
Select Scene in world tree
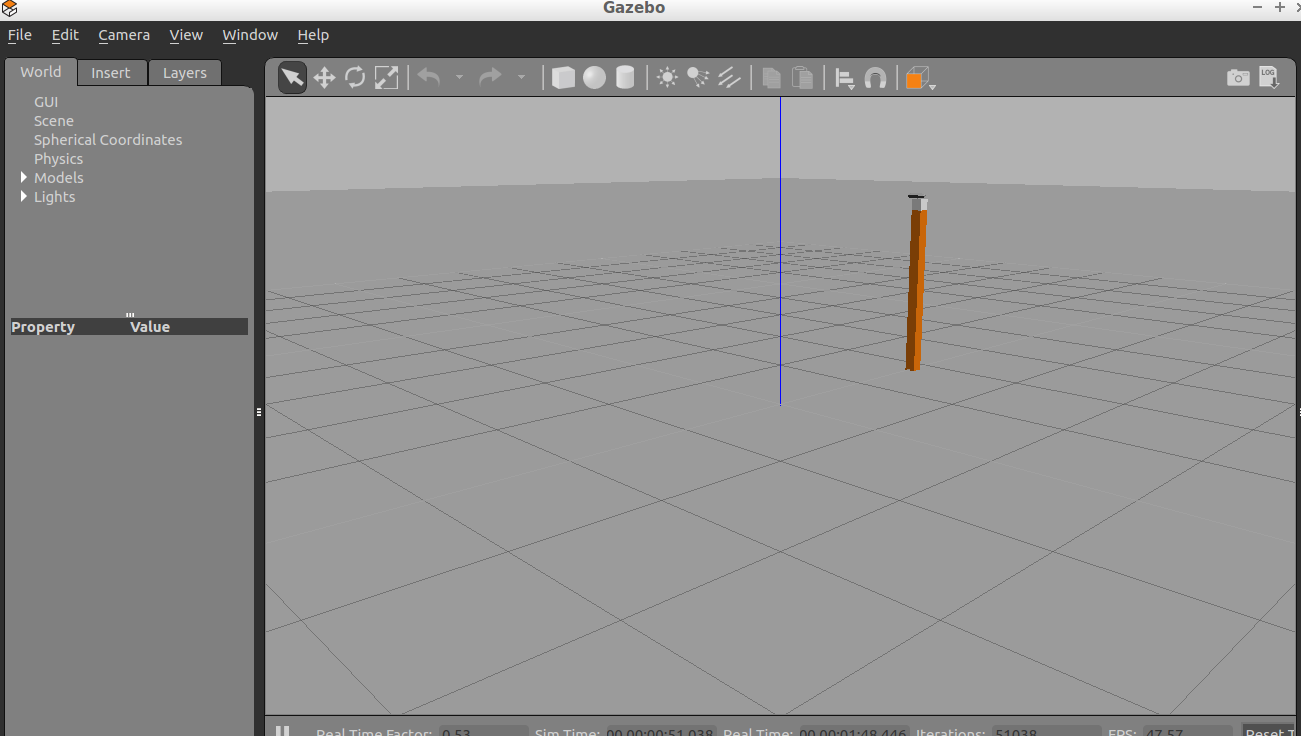(54, 121)
